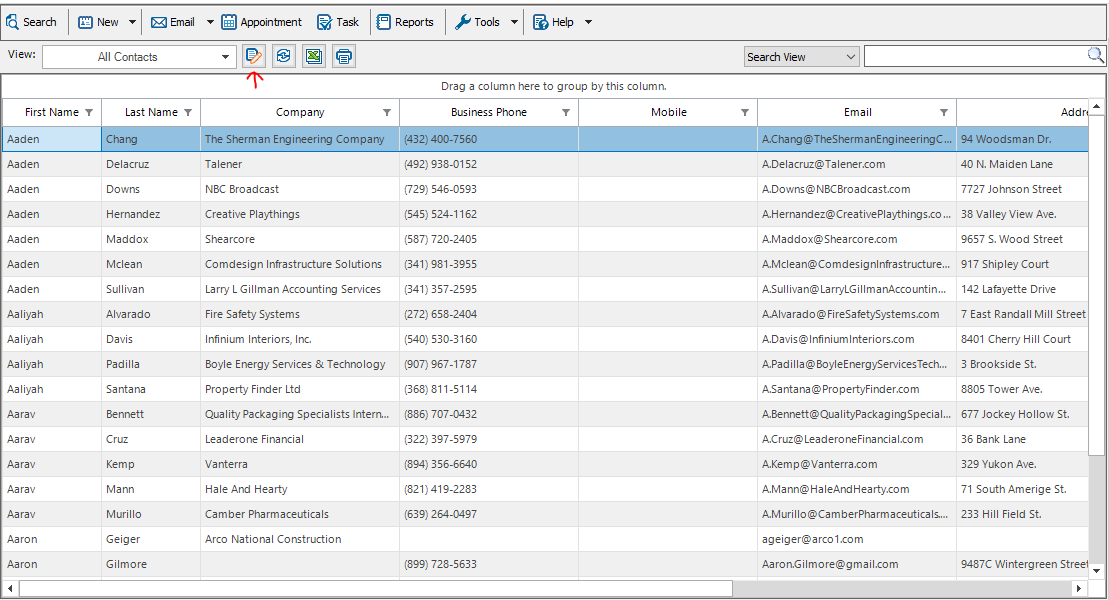Click address 677 Jockey Hollow St.
The image size is (1109, 600).
1023,415
